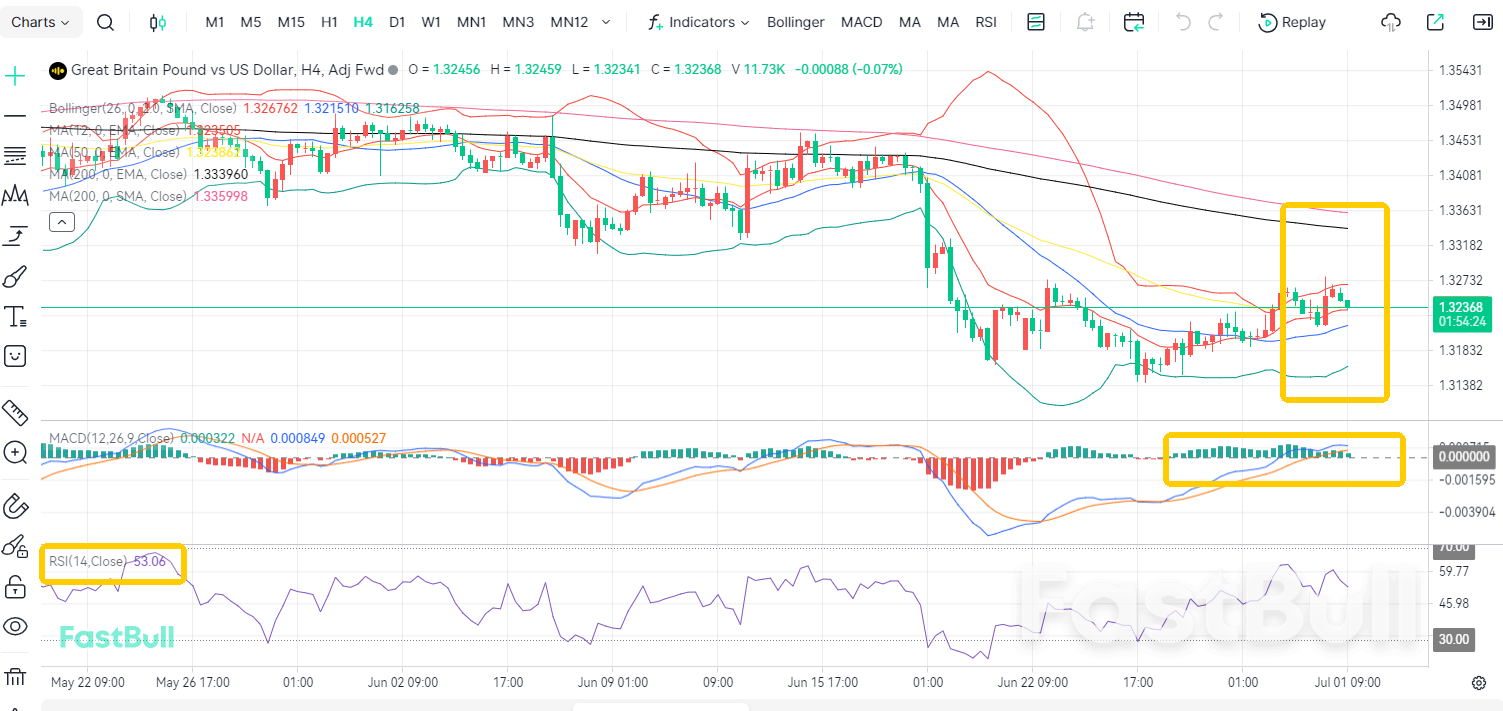Click the Jun 15 17:00 time label
The image size is (1503, 711).
[x=822, y=683]
